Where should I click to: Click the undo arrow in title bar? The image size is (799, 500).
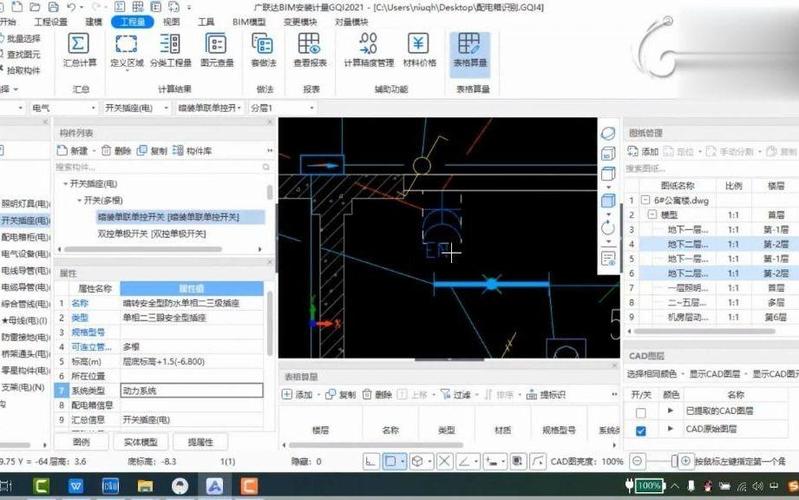[x=71, y=7]
